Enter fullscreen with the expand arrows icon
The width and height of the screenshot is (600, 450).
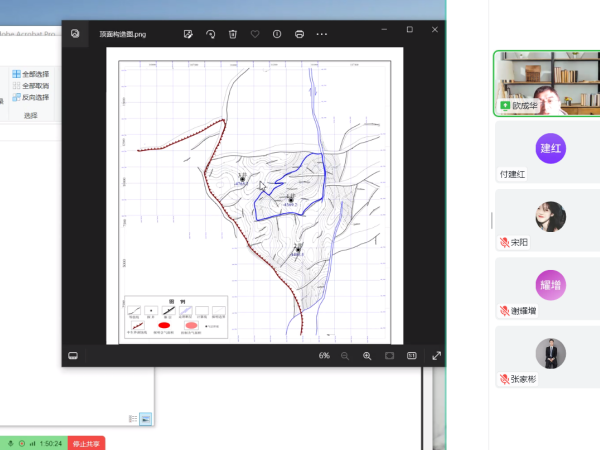pos(435,356)
